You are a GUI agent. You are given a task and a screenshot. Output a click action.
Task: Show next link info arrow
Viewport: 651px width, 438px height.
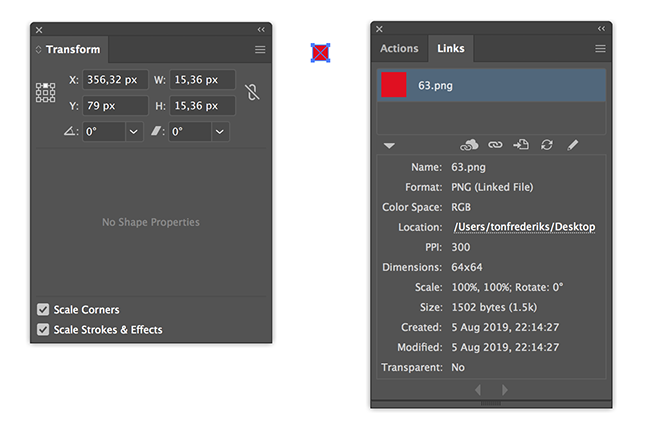[504, 390]
